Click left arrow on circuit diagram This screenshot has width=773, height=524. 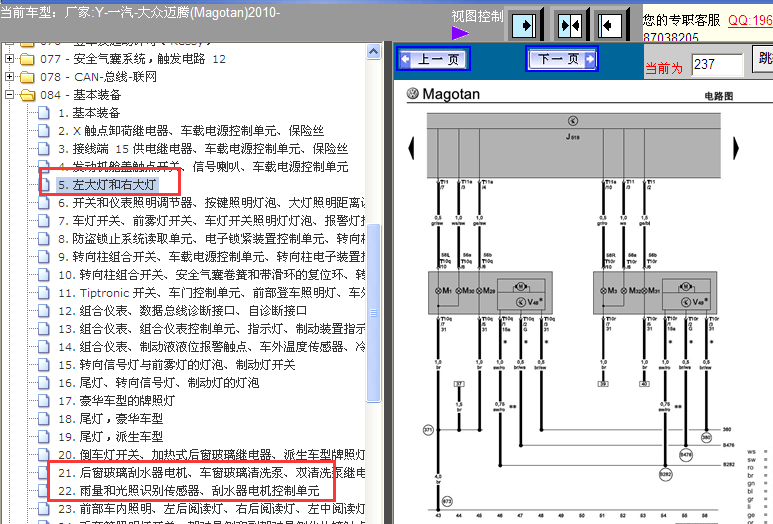(411, 148)
